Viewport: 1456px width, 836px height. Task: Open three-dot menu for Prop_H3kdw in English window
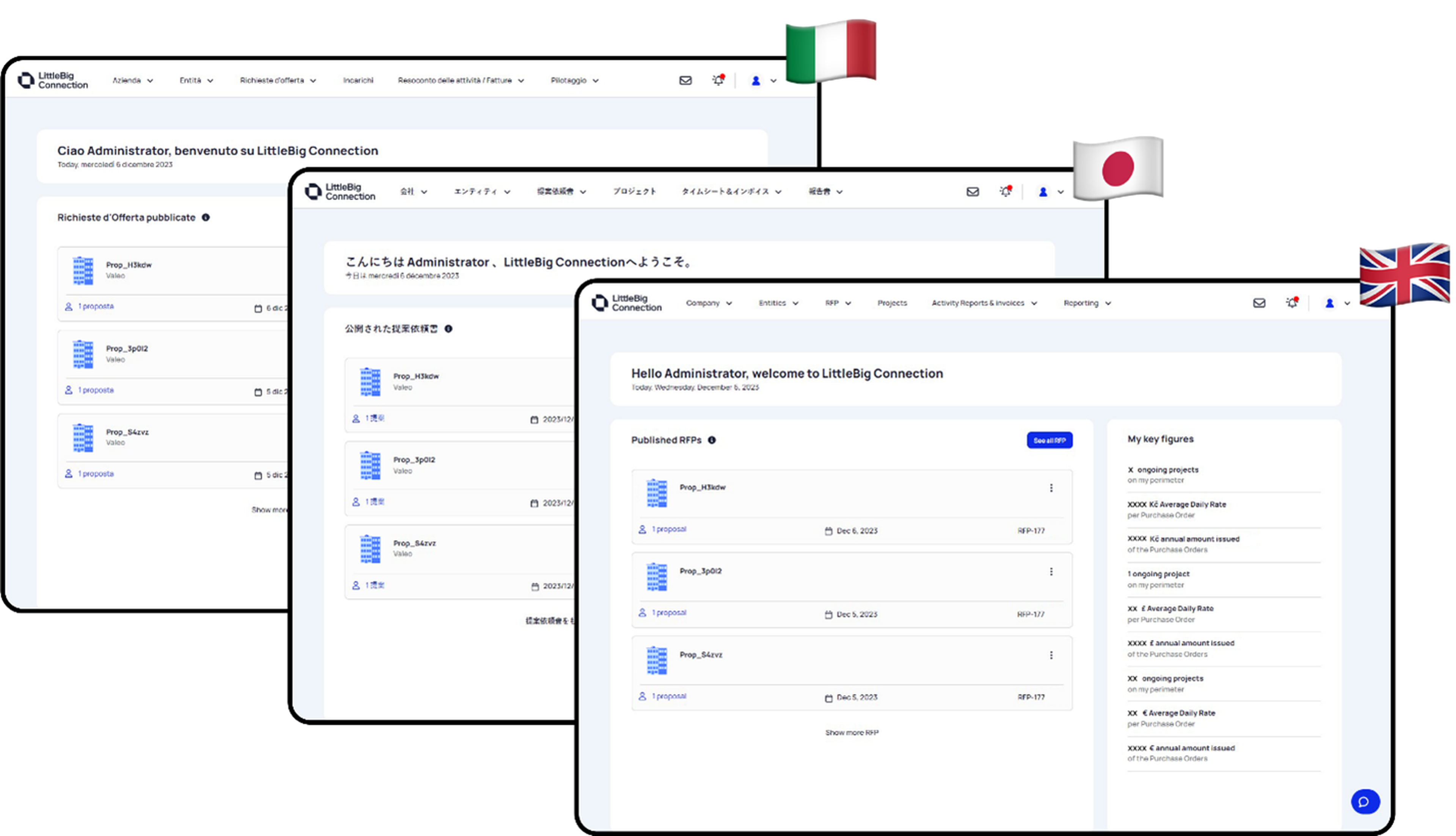pyautogui.click(x=1051, y=488)
